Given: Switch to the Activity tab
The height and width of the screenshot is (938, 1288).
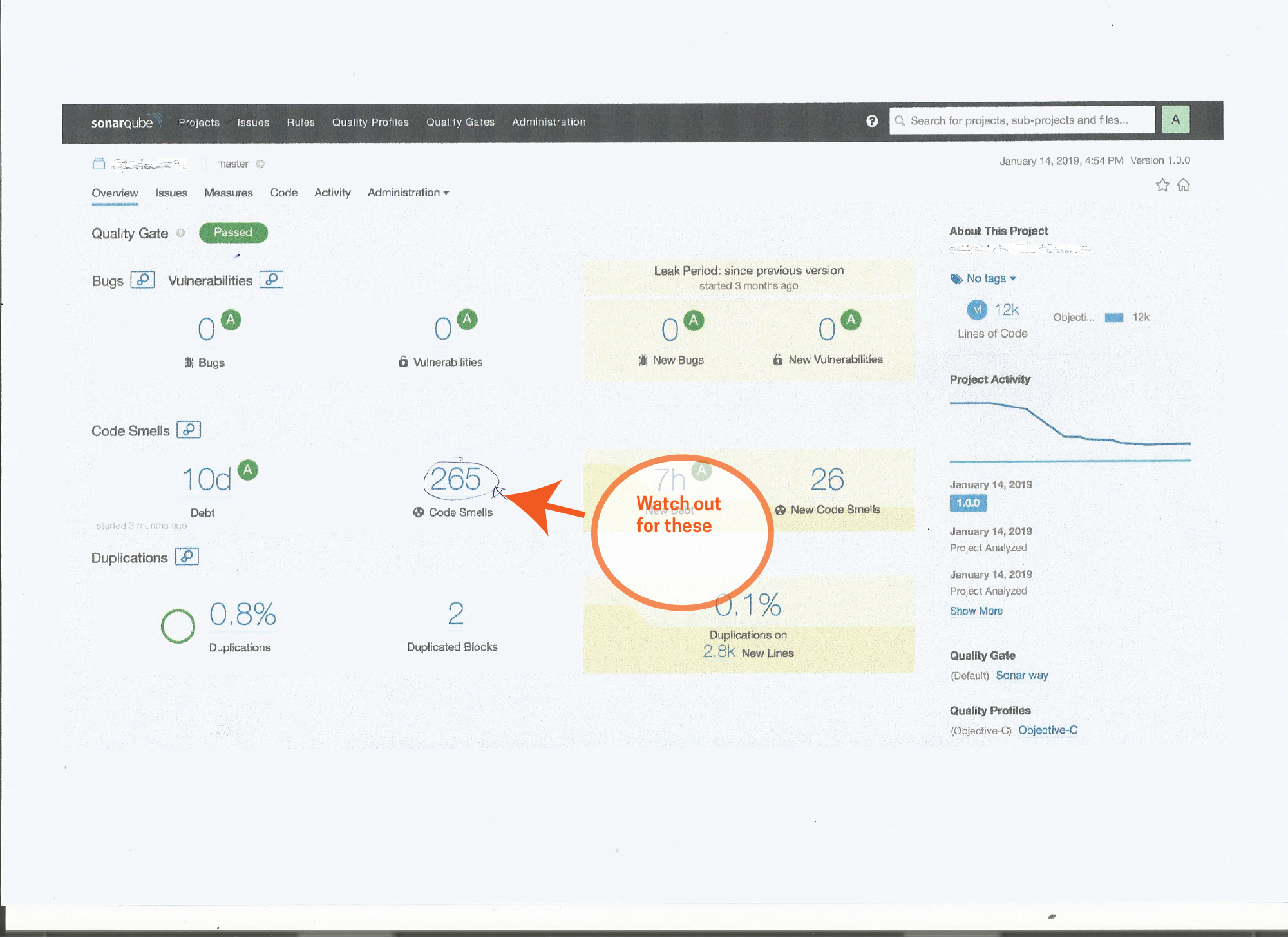Looking at the screenshot, I should [332, 193].
